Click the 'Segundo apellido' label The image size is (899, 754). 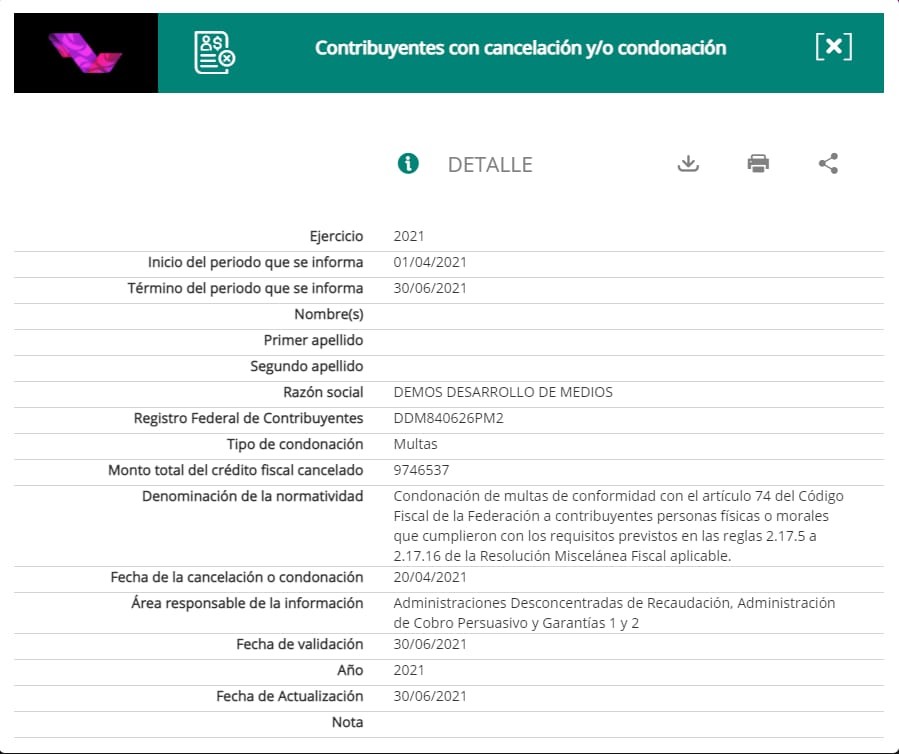(307, 366)
